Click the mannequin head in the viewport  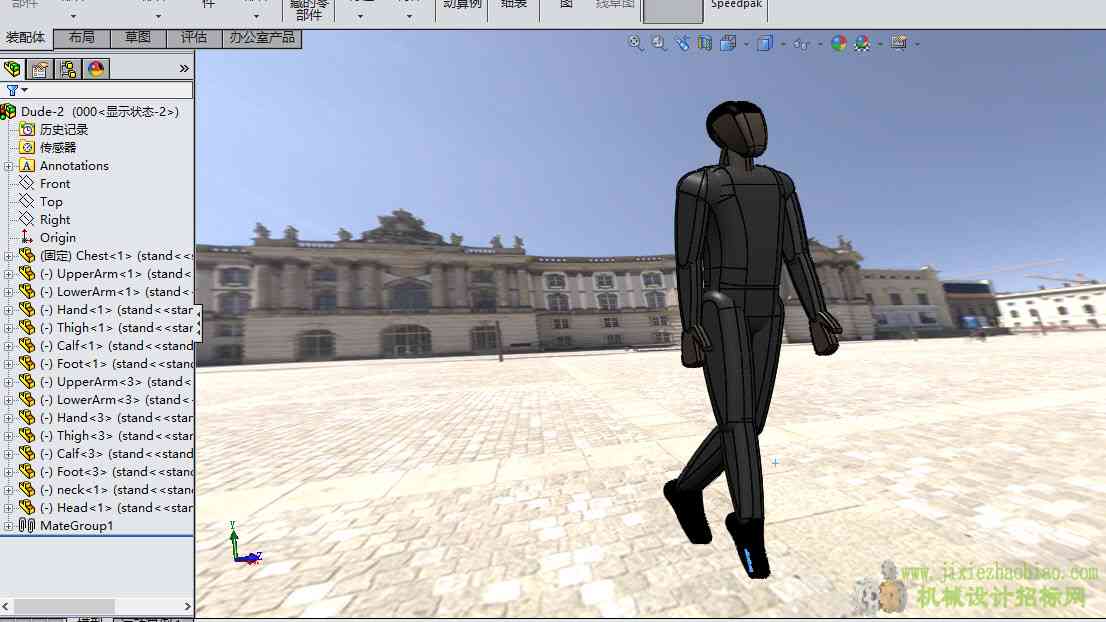(736, 130)
